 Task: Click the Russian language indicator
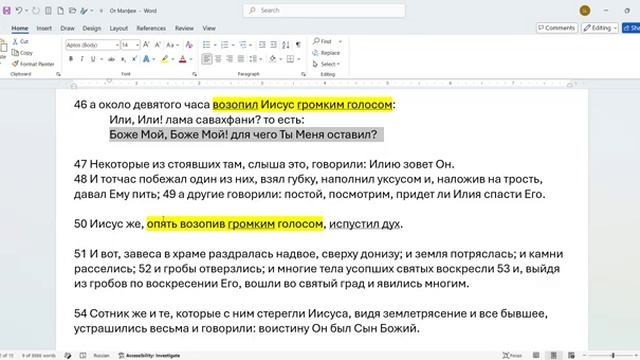[101, 356]
